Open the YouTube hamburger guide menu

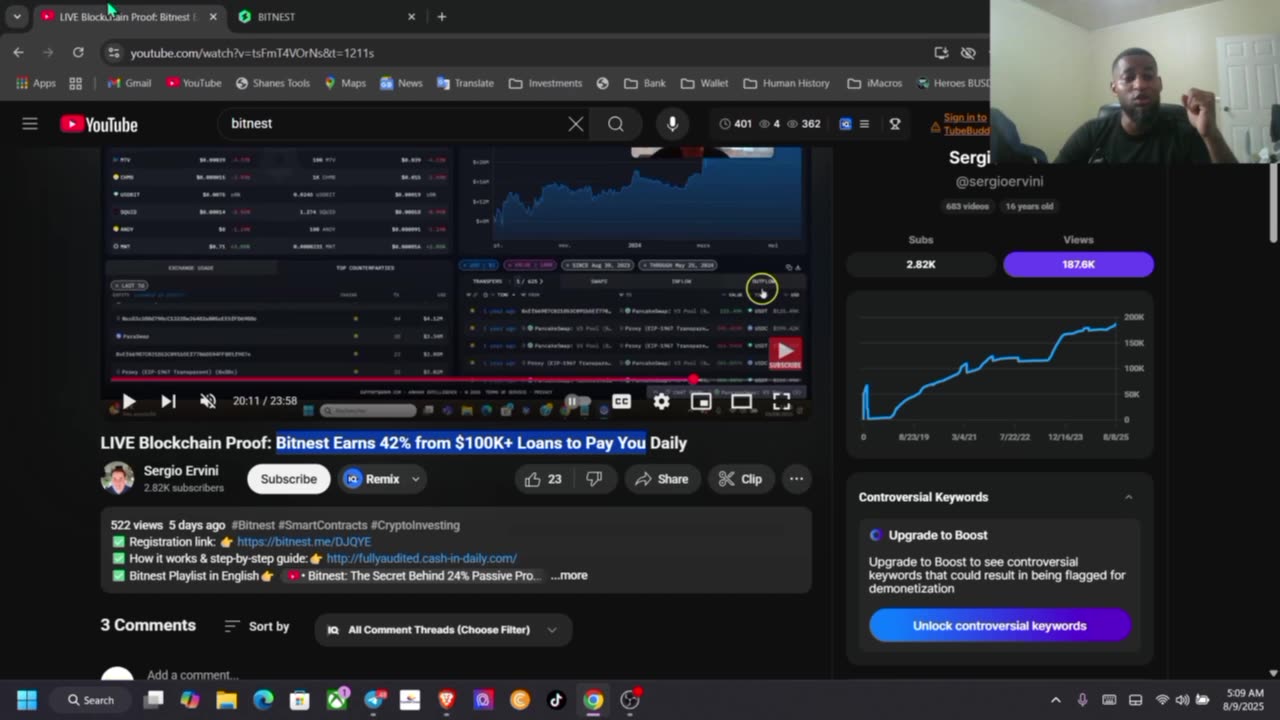(30, 124)
